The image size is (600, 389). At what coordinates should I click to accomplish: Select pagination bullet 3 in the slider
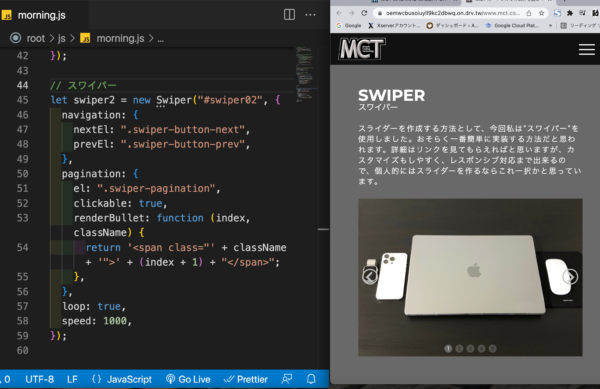pyautogui.click(x=470, y=348)
